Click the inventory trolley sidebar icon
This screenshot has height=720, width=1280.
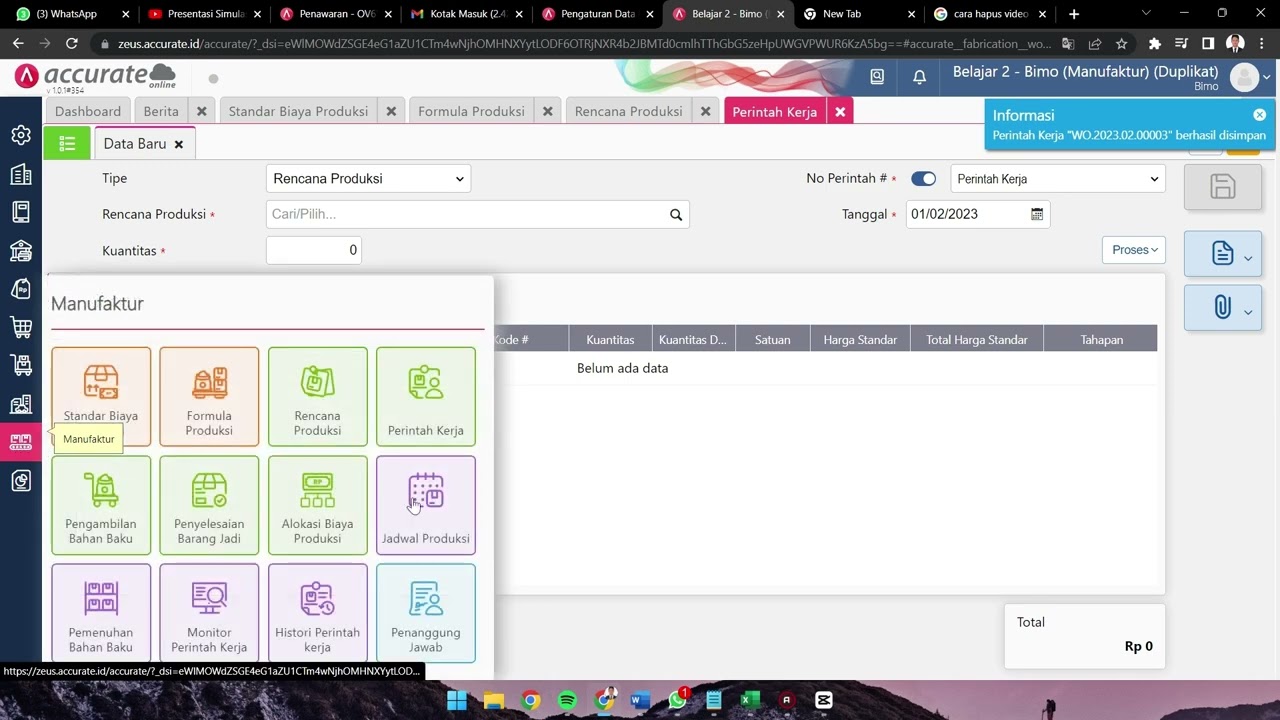tap(21, 365)
